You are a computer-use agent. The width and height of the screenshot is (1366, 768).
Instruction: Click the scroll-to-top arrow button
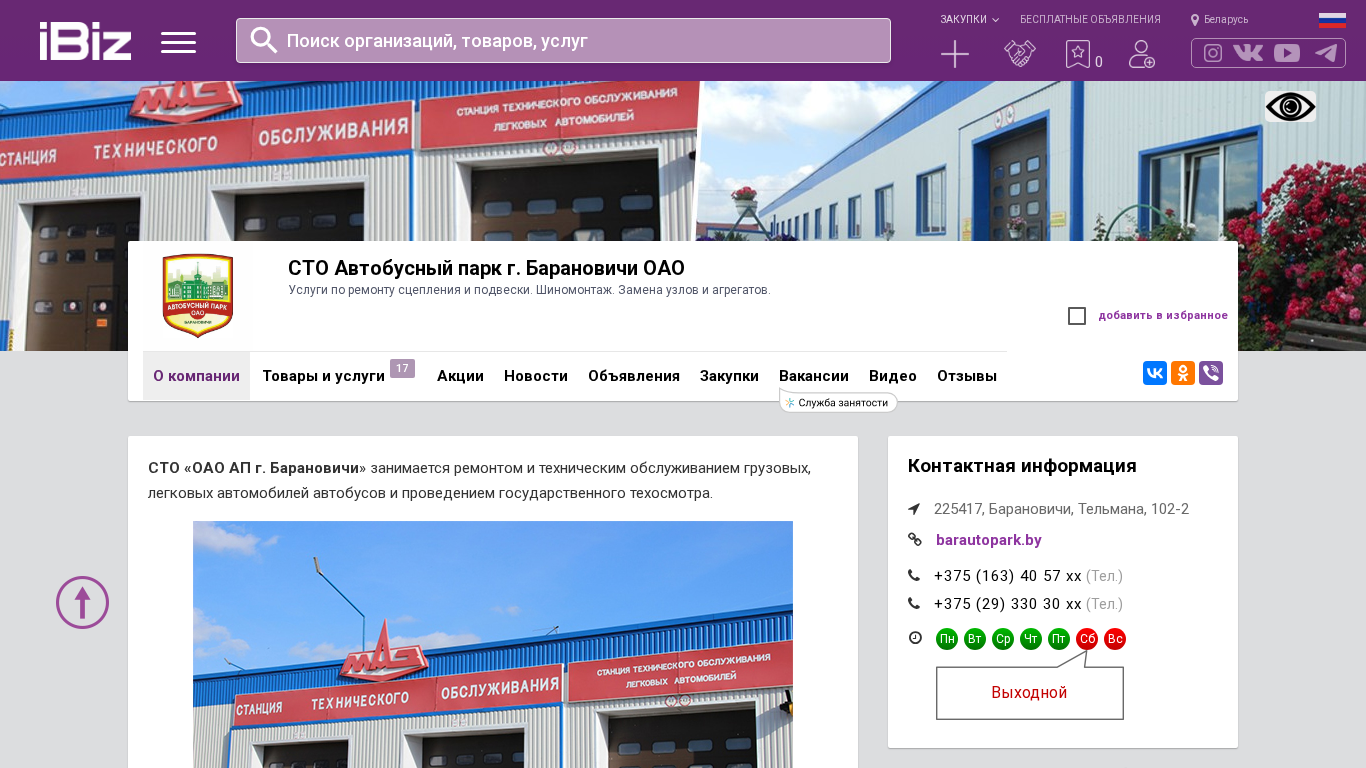pyautogui.click(x=82, y=602)
